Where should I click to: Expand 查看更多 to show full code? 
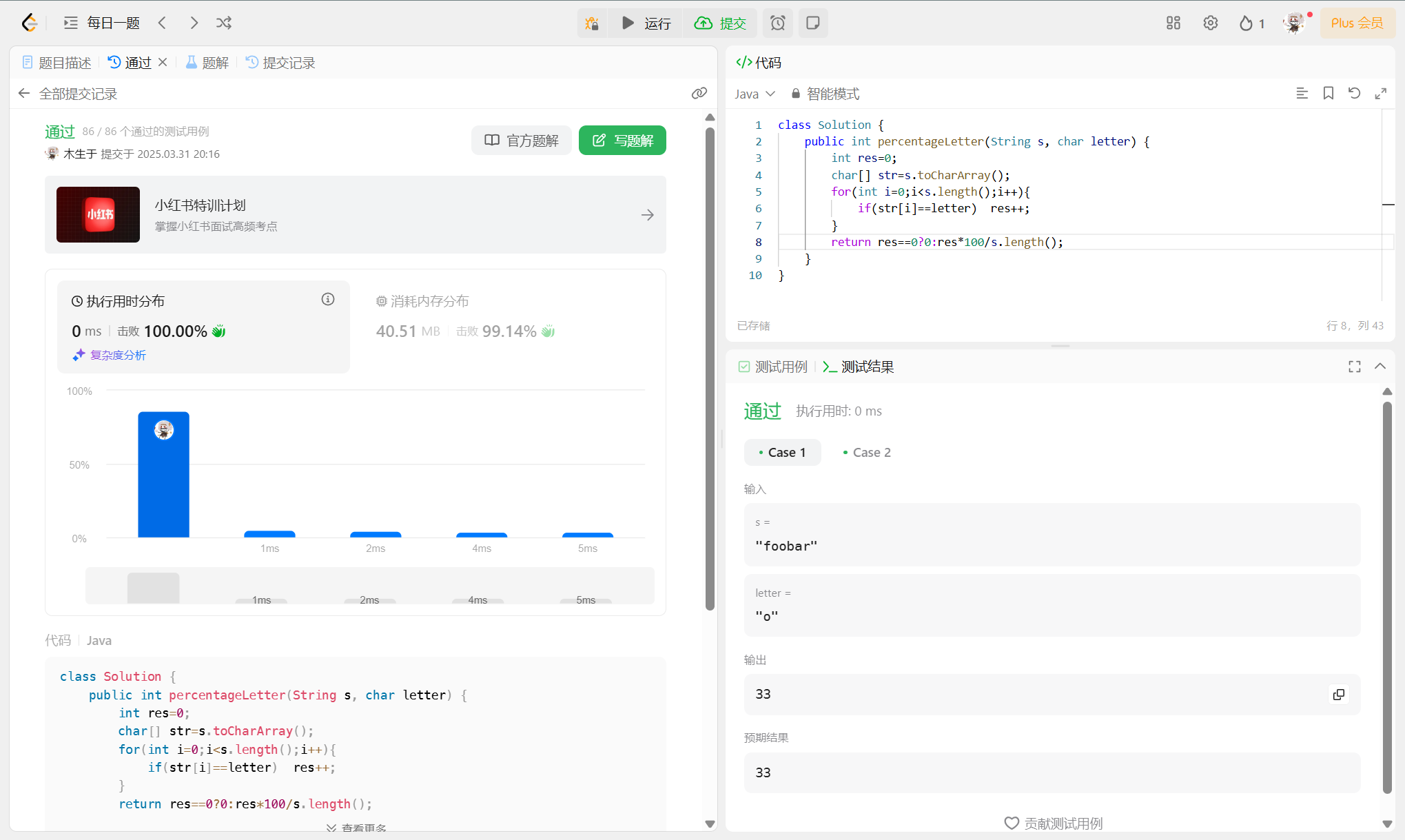click(x=356, y=828)
